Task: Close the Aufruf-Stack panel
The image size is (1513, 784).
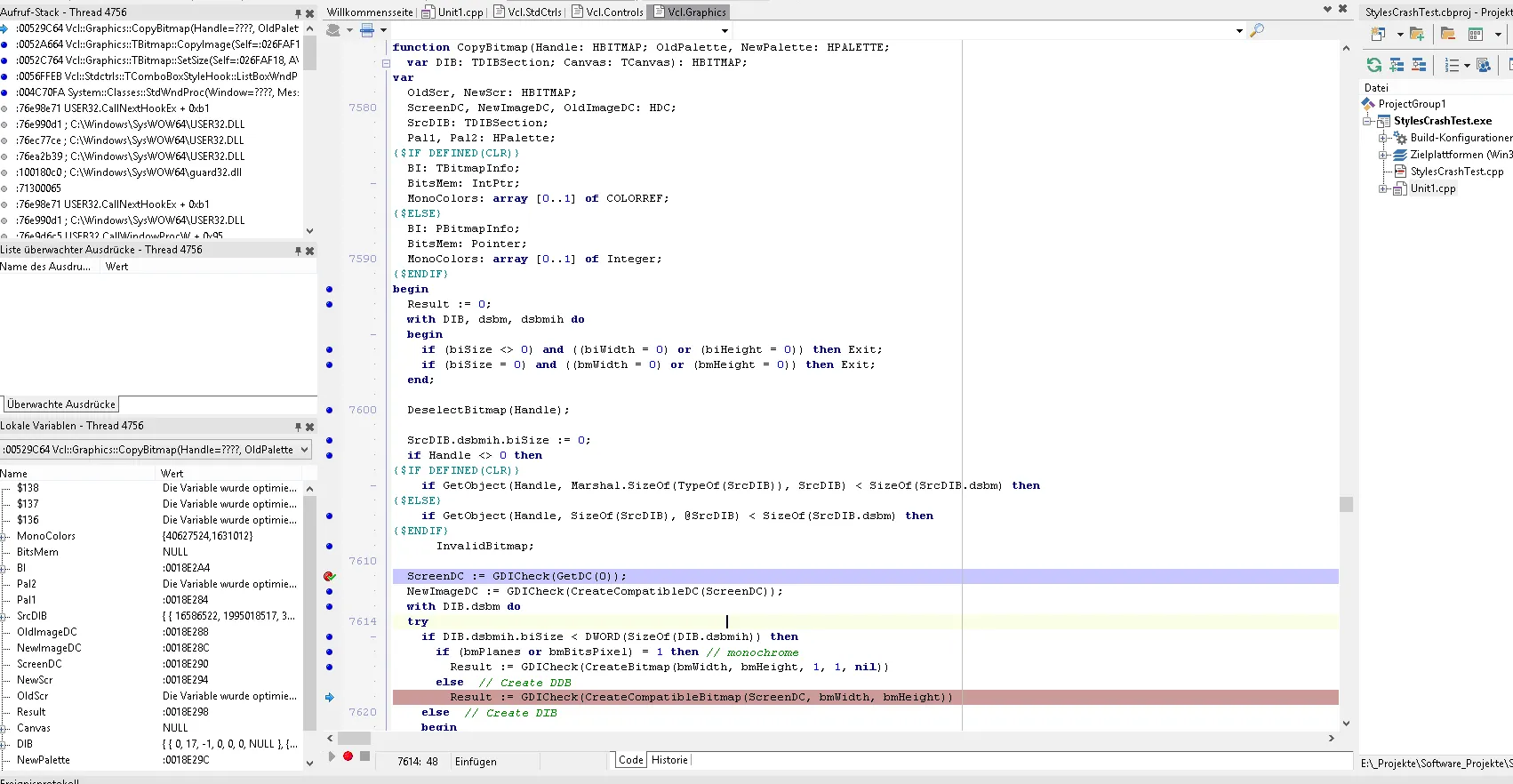Action: pyautogui.click(x=309, y=13)
